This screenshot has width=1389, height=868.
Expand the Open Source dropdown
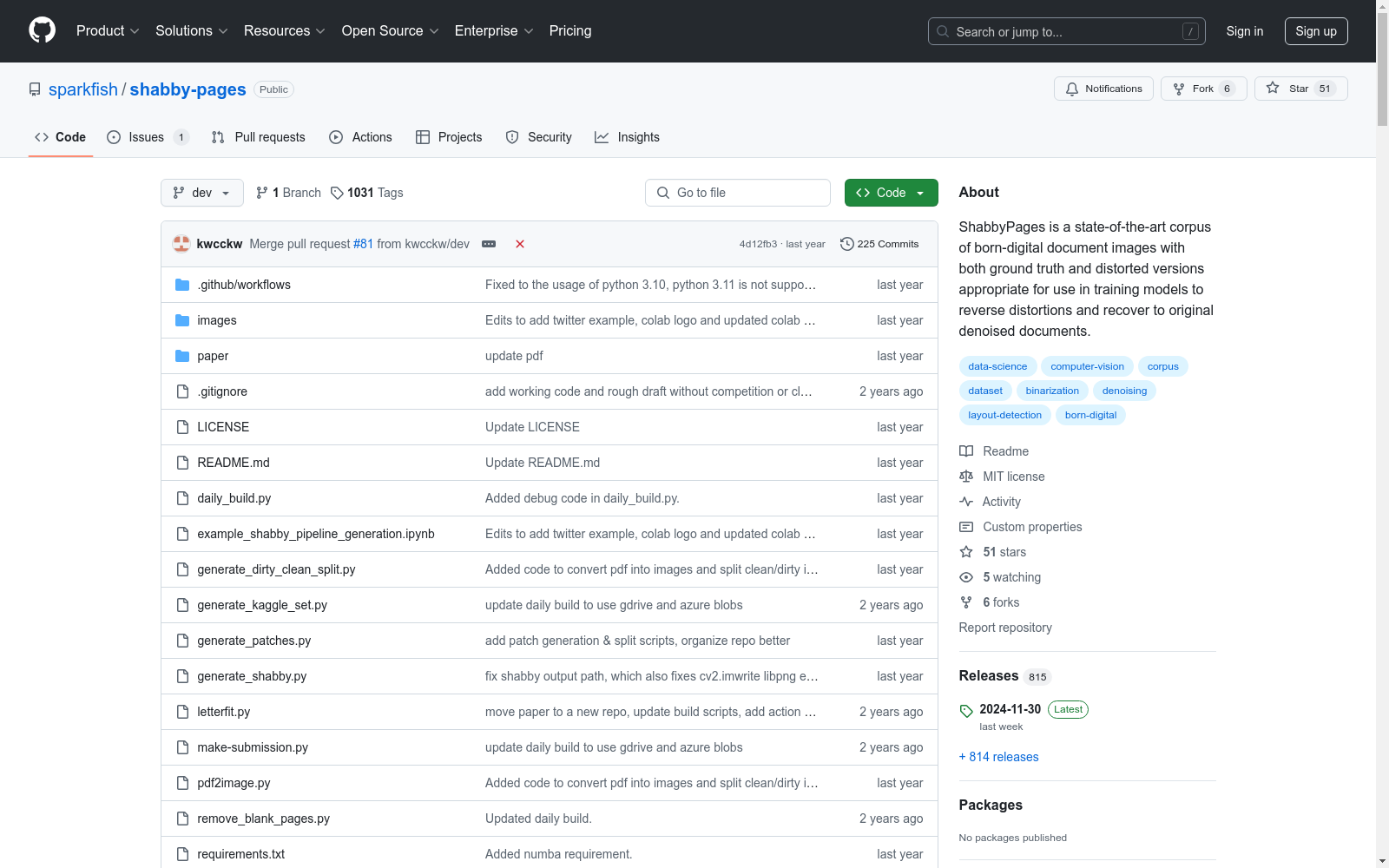391,30
